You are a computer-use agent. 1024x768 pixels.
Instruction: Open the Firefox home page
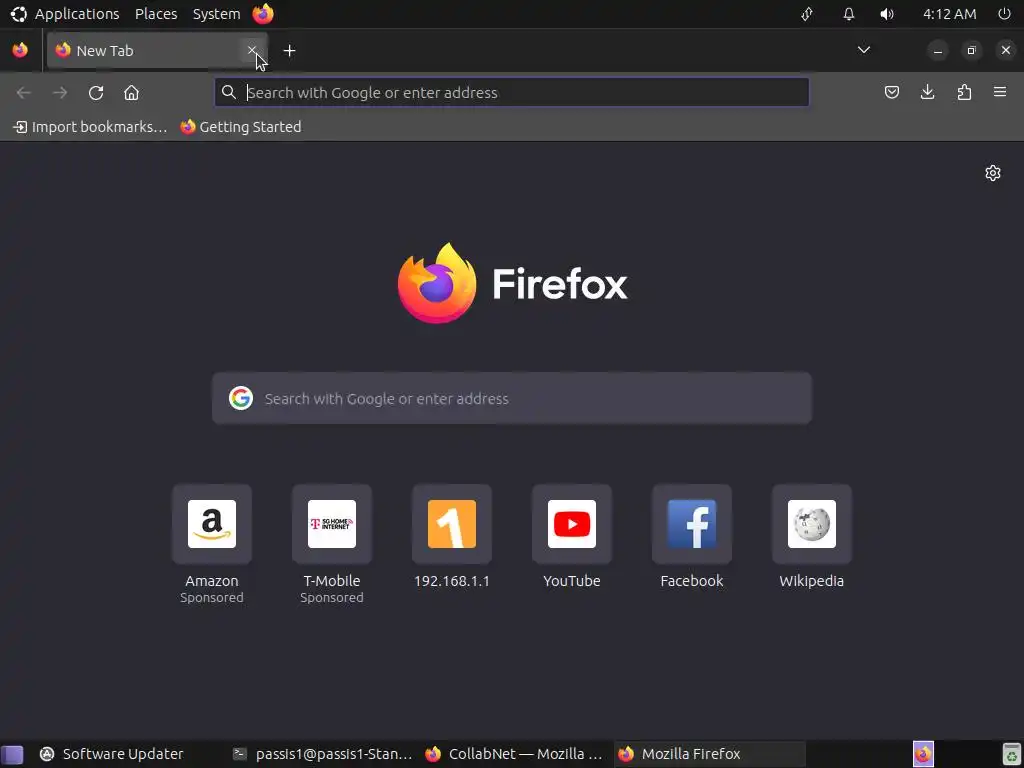click(131, 93)
